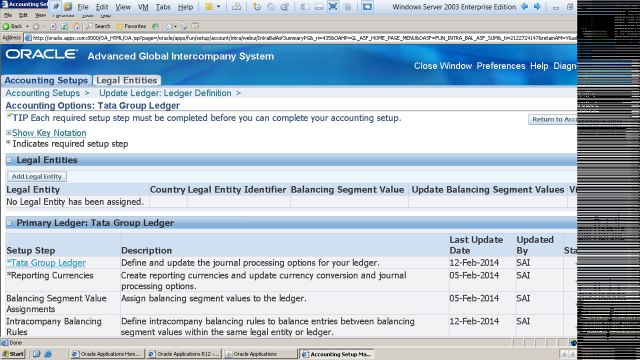Open Internet Explorer File menu
This screenshot has width=640, height=360.
point(8,15)
